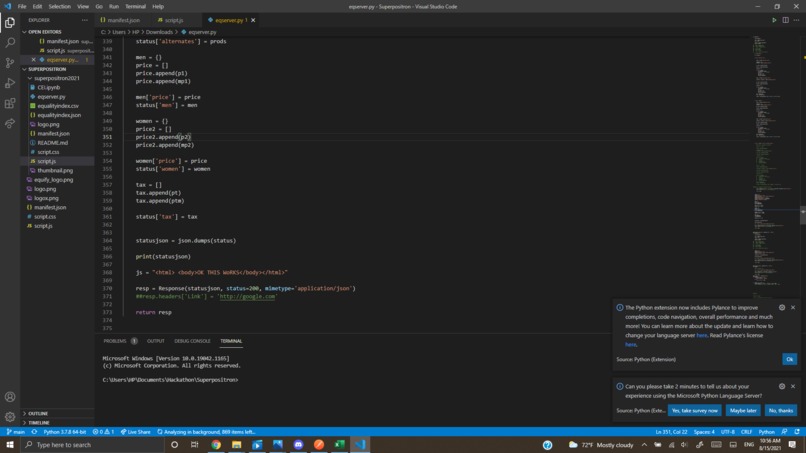The image size is (806, 453).
Task: Start Live Share from status bar
Action: (x=135, y=432)
